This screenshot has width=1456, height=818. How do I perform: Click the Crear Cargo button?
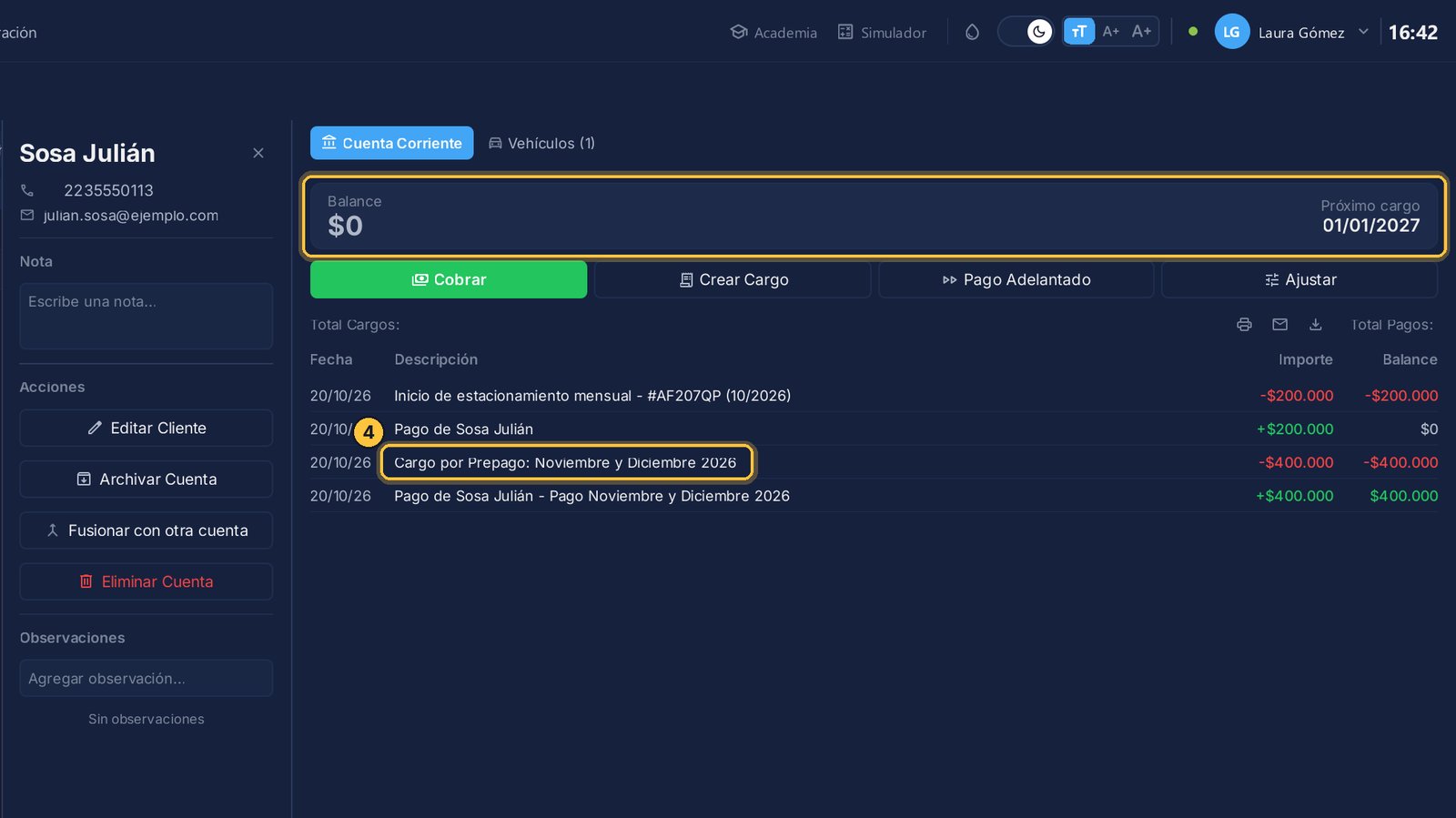(733, 279)
